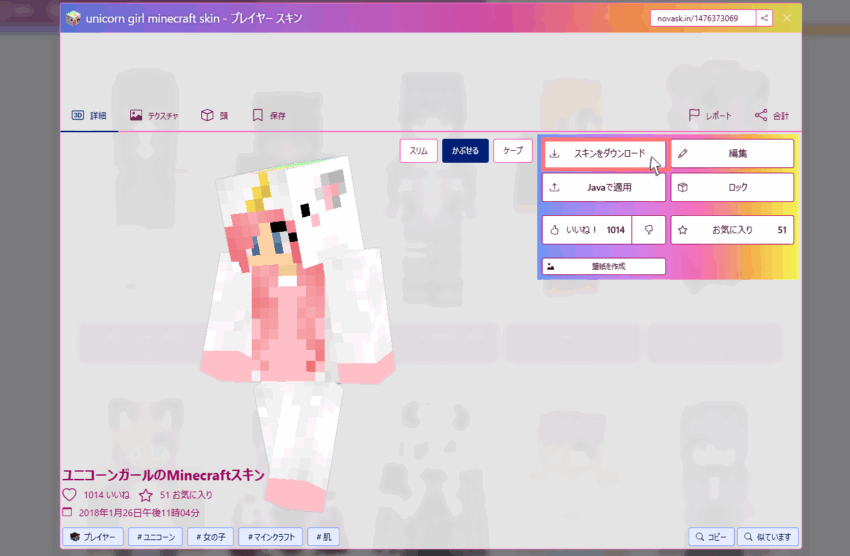Toggle the かぶせる overlay option
The image size is (850, 556).
(x=465, y=151)
